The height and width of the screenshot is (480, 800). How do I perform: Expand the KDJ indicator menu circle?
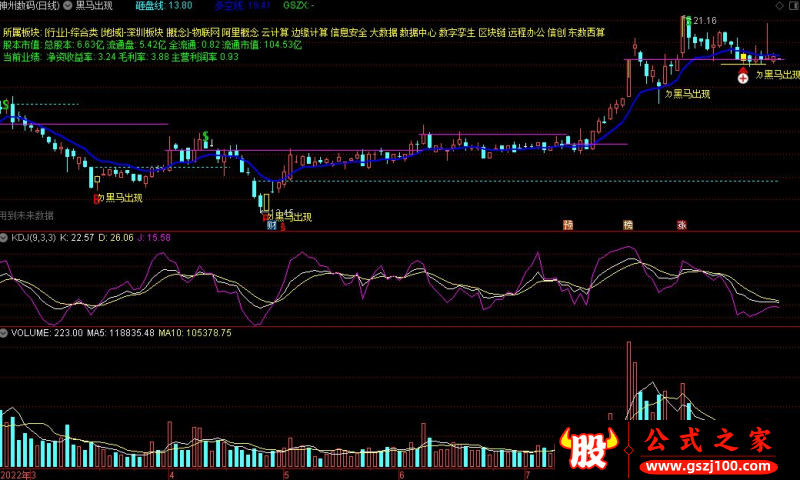click(4, 238)
